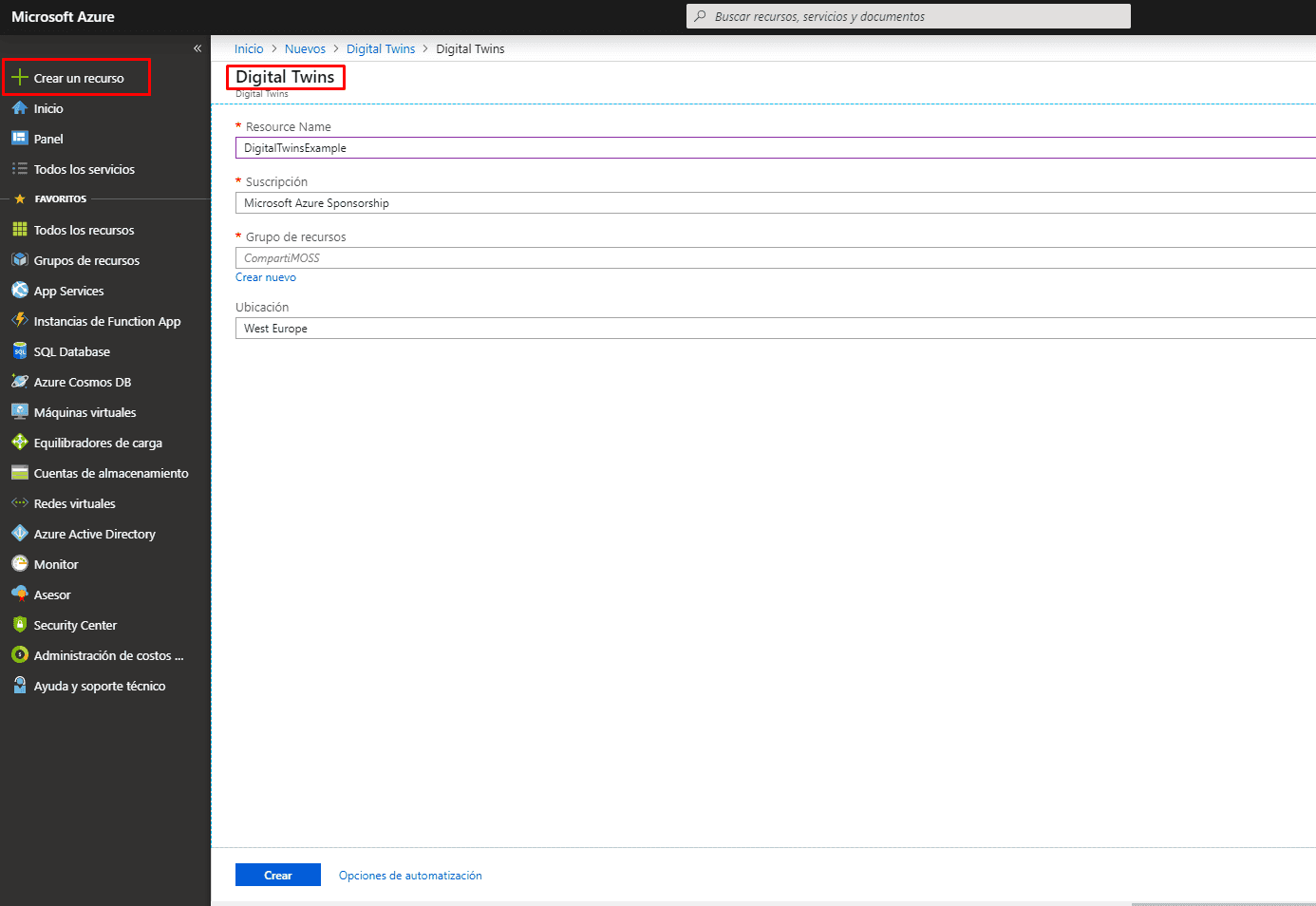Click the Resource Name input field

(x=775, y=148)
